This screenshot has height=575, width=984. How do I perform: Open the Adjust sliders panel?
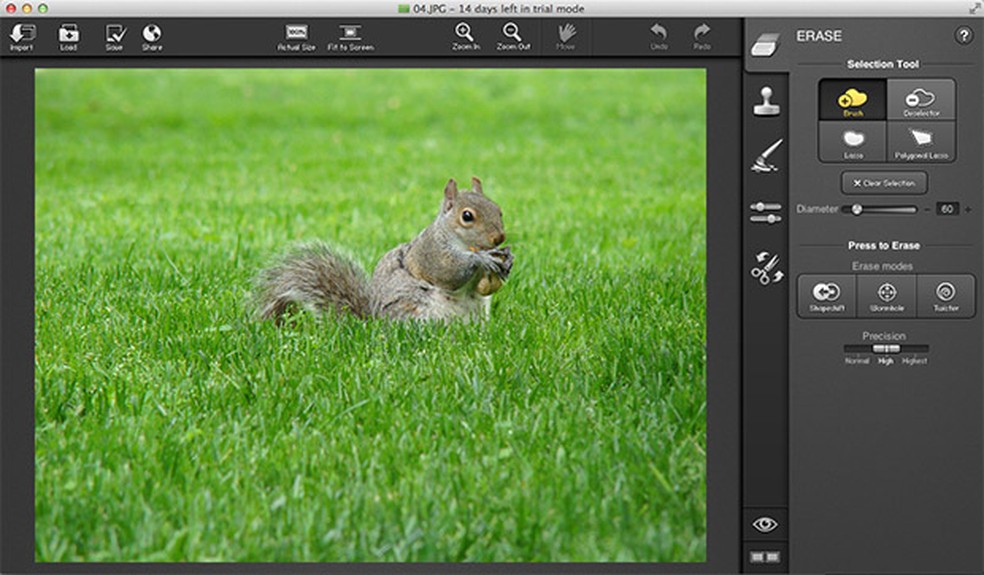click(x=766, y=212)
